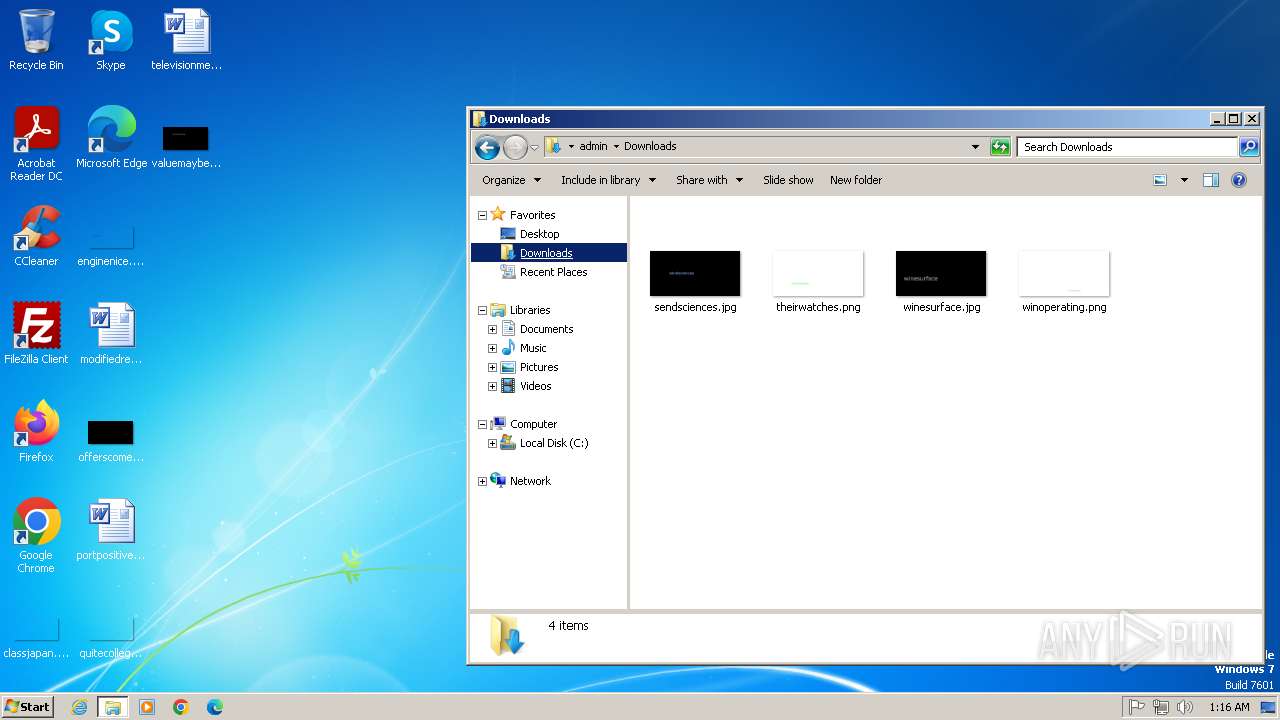Click the search magnifier icon
This screenshot has width=1280, height=720.
(1249, 147)
